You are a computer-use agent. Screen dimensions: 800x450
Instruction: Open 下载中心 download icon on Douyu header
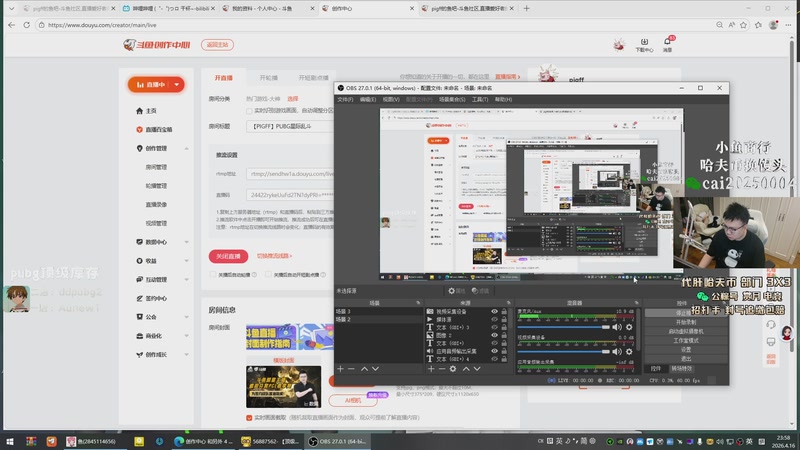click(644, 45)
